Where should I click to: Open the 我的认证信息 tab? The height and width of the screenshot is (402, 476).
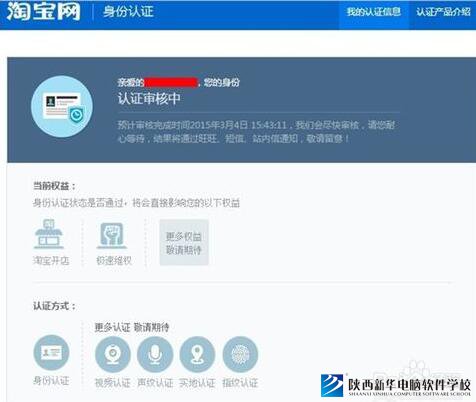[x=374, y=12]
